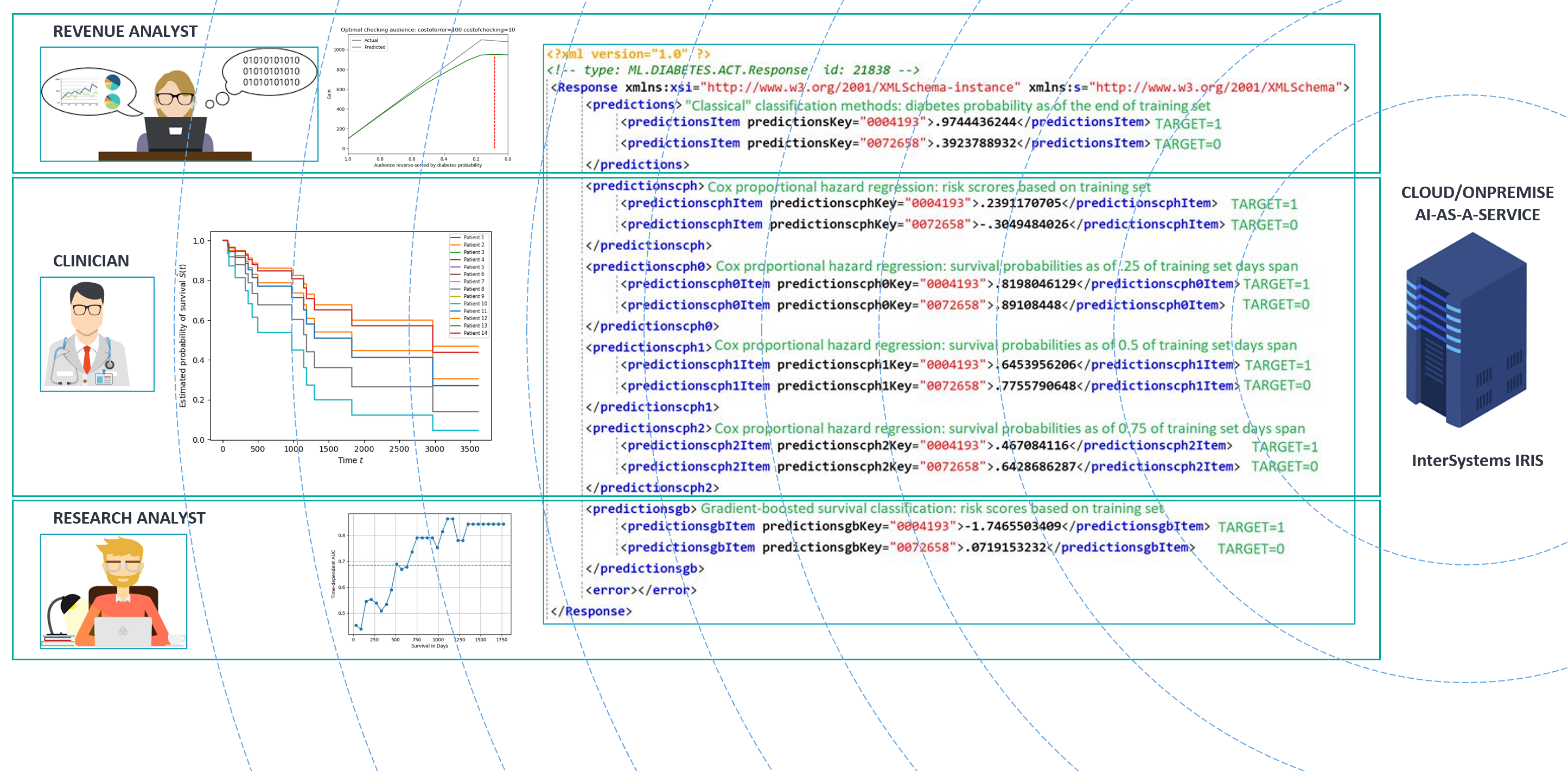Click the 0.5 of training set days annotation

(x=1005, y=345)
